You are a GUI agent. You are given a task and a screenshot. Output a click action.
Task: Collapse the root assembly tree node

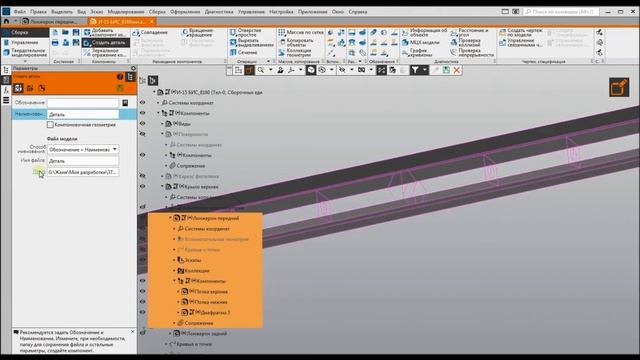pyautogui.click(x=154, y=92)
